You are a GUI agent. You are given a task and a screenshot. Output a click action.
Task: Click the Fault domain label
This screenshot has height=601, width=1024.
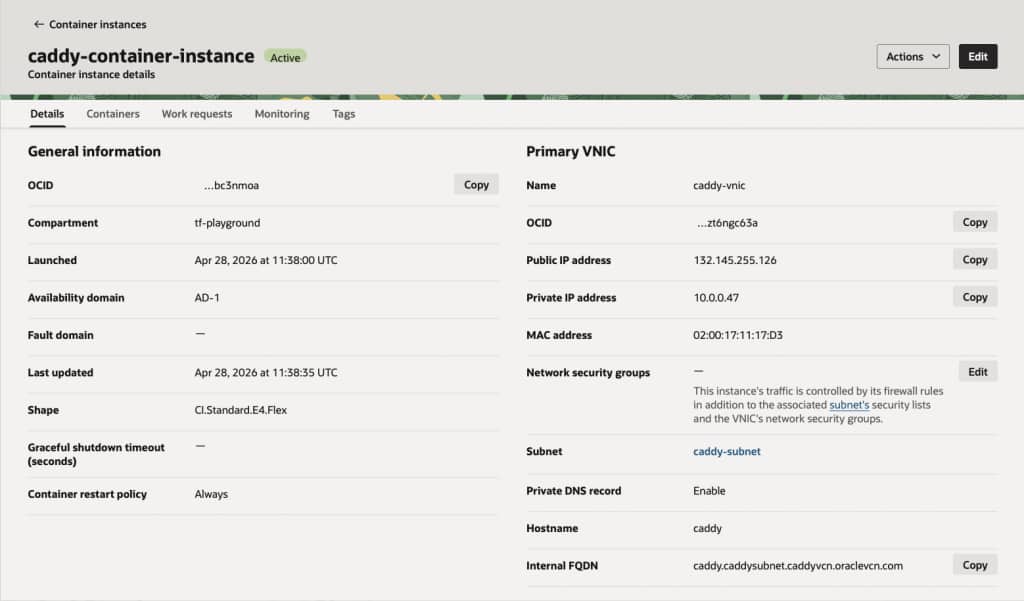(x=61, y=335)
